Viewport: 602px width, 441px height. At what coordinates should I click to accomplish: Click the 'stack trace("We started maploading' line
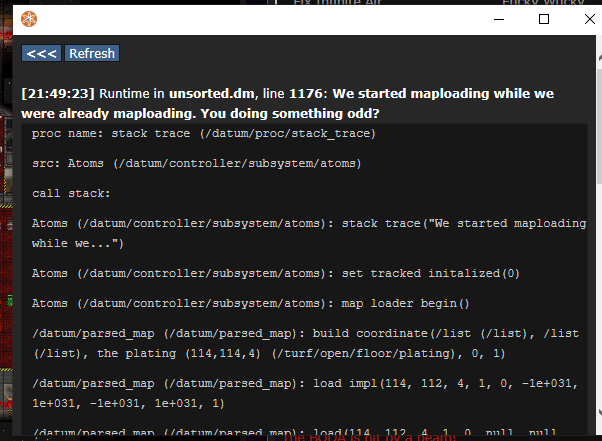coord(309,233)
